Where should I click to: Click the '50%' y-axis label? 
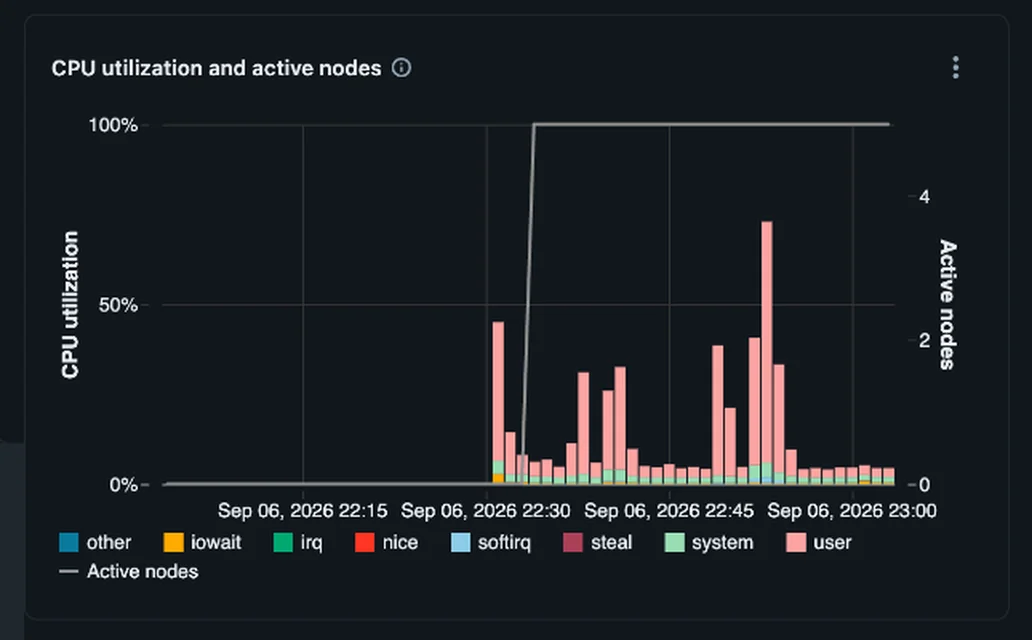[118, 306]
